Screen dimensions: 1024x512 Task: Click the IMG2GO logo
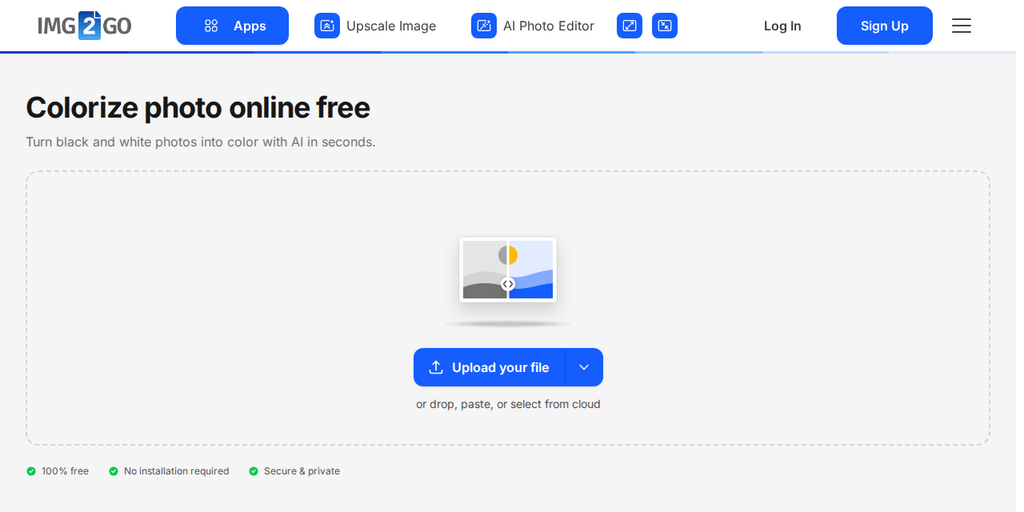84,25
